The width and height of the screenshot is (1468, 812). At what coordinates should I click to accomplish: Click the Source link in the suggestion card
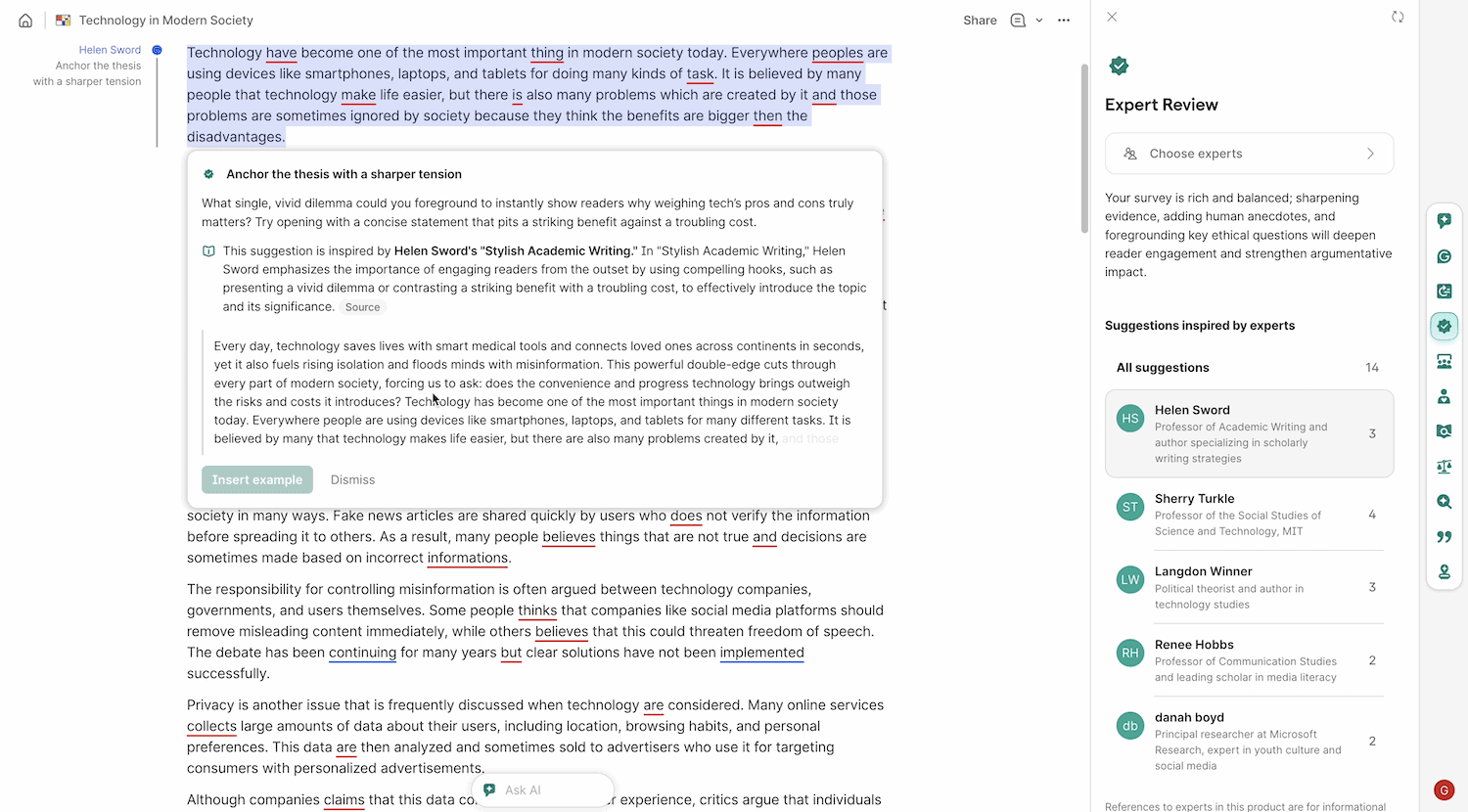pyautogui.click(x=362, y=306)
